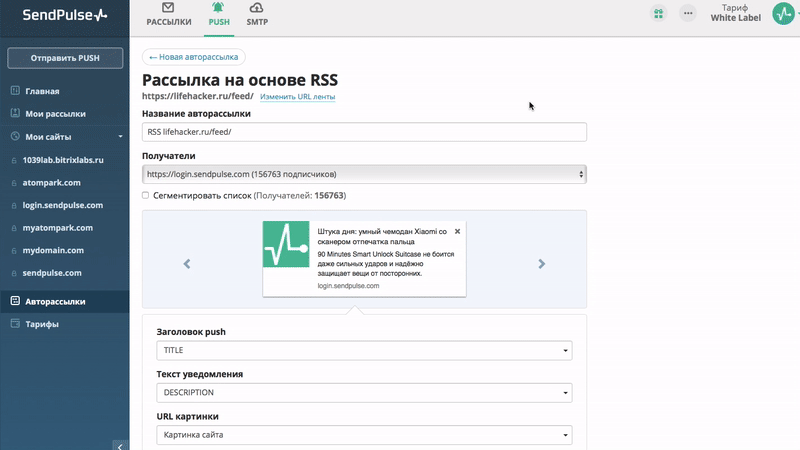
Task: Click the push preview green logo image
Action: point(286,244)
